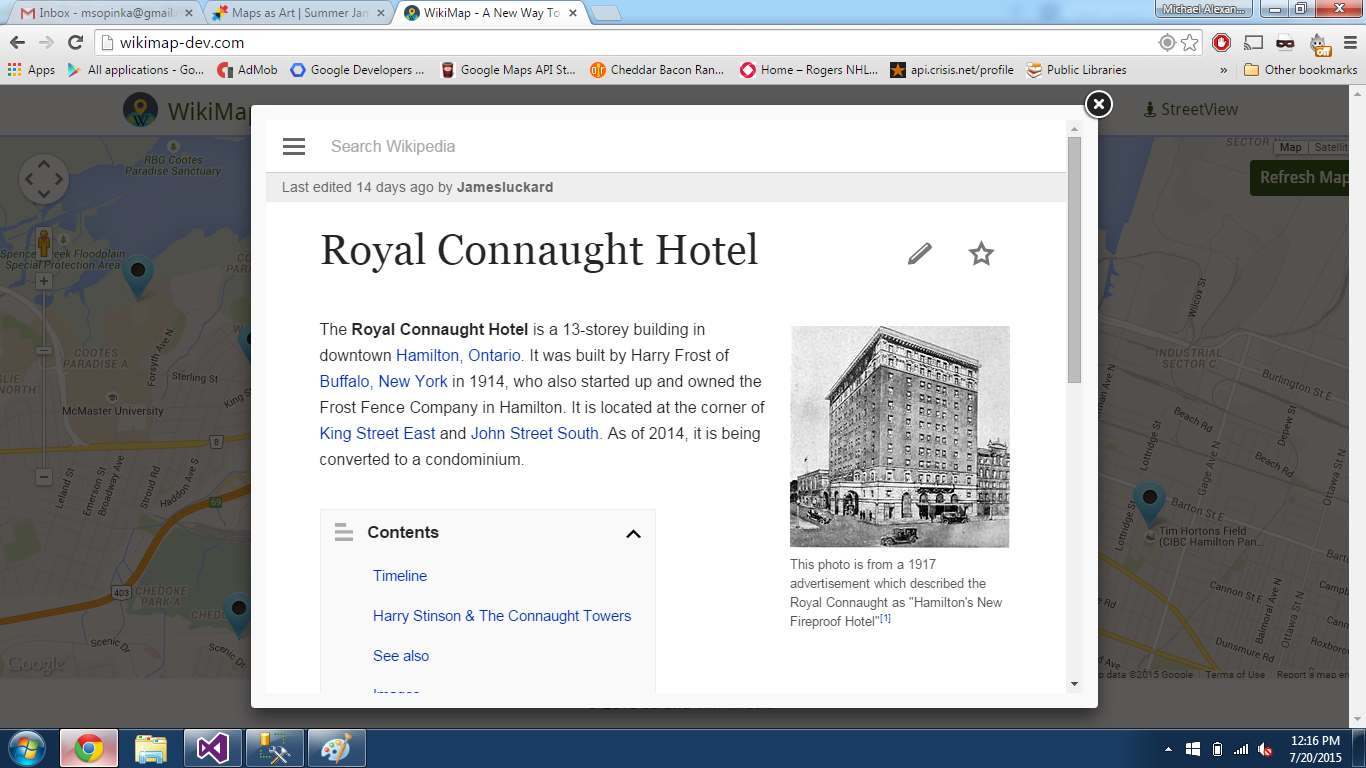Click the popup scrollbar up arrow
The width and height of the screenshot is (1366, 768).
tap(1074, 129)
